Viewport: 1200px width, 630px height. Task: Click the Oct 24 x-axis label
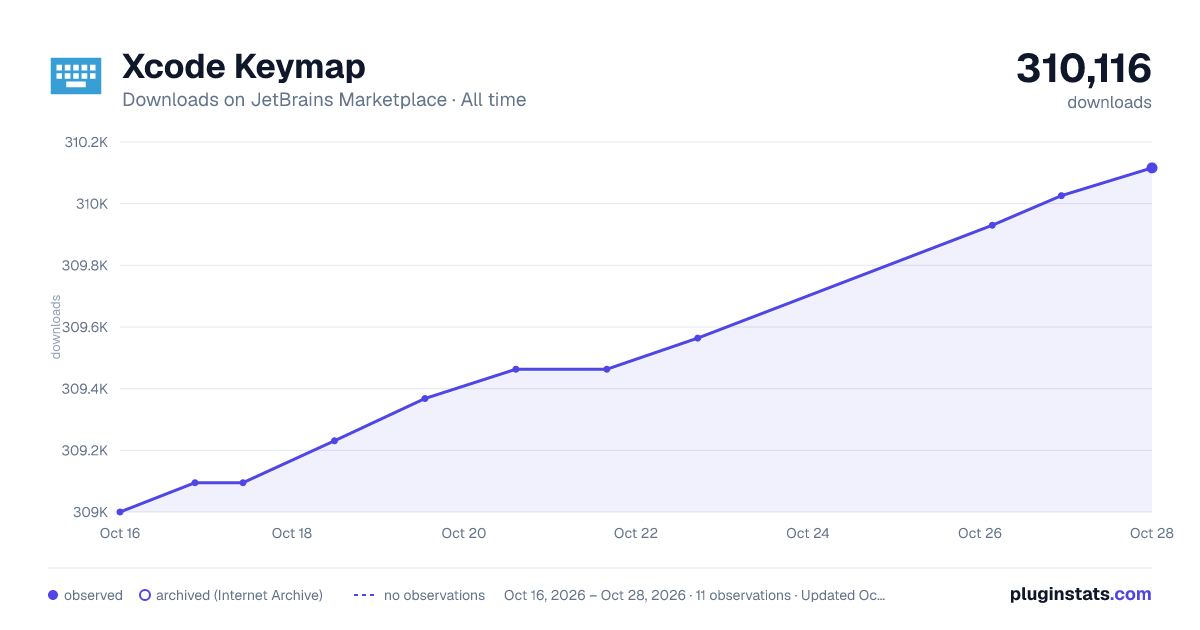click(x=808, y=533)
